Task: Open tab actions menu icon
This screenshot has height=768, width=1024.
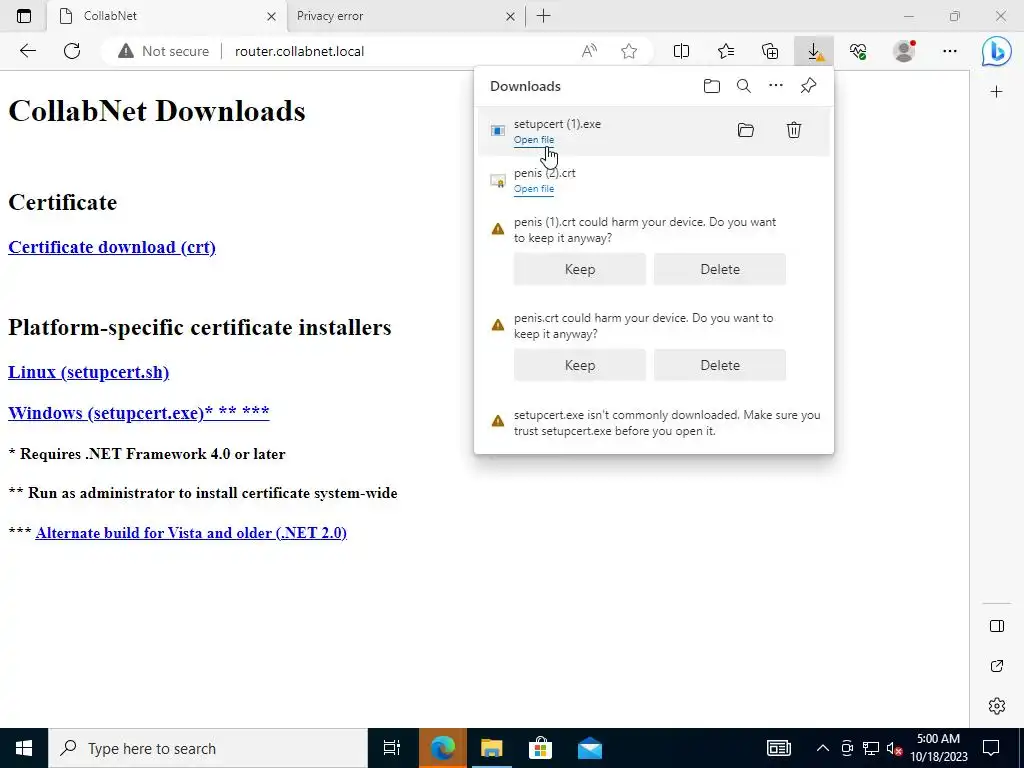Action: pyautogui.click(x=24, y=16)
